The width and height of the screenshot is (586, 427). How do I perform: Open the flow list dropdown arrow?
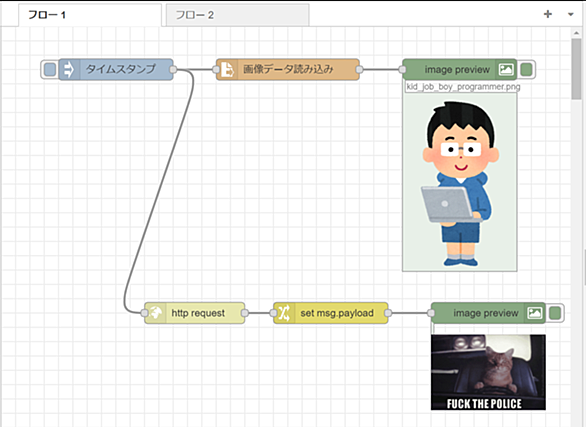coord(571,15)
